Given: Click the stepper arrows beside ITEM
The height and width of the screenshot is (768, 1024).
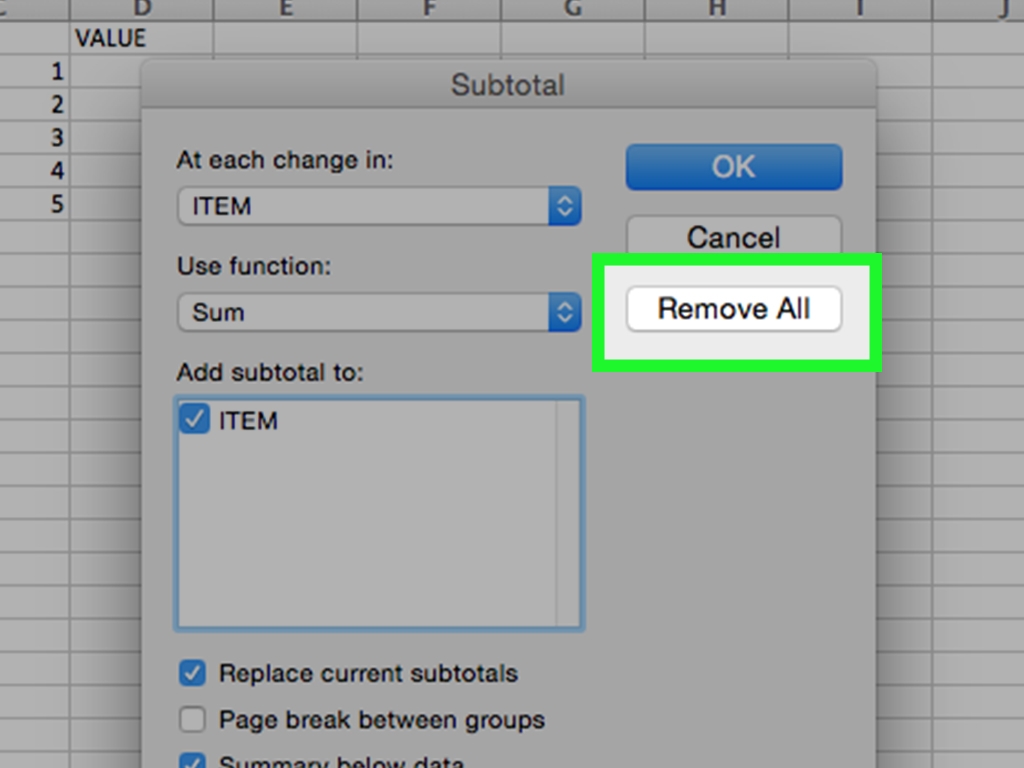Looking at the screenshot, I should (565, 206).
